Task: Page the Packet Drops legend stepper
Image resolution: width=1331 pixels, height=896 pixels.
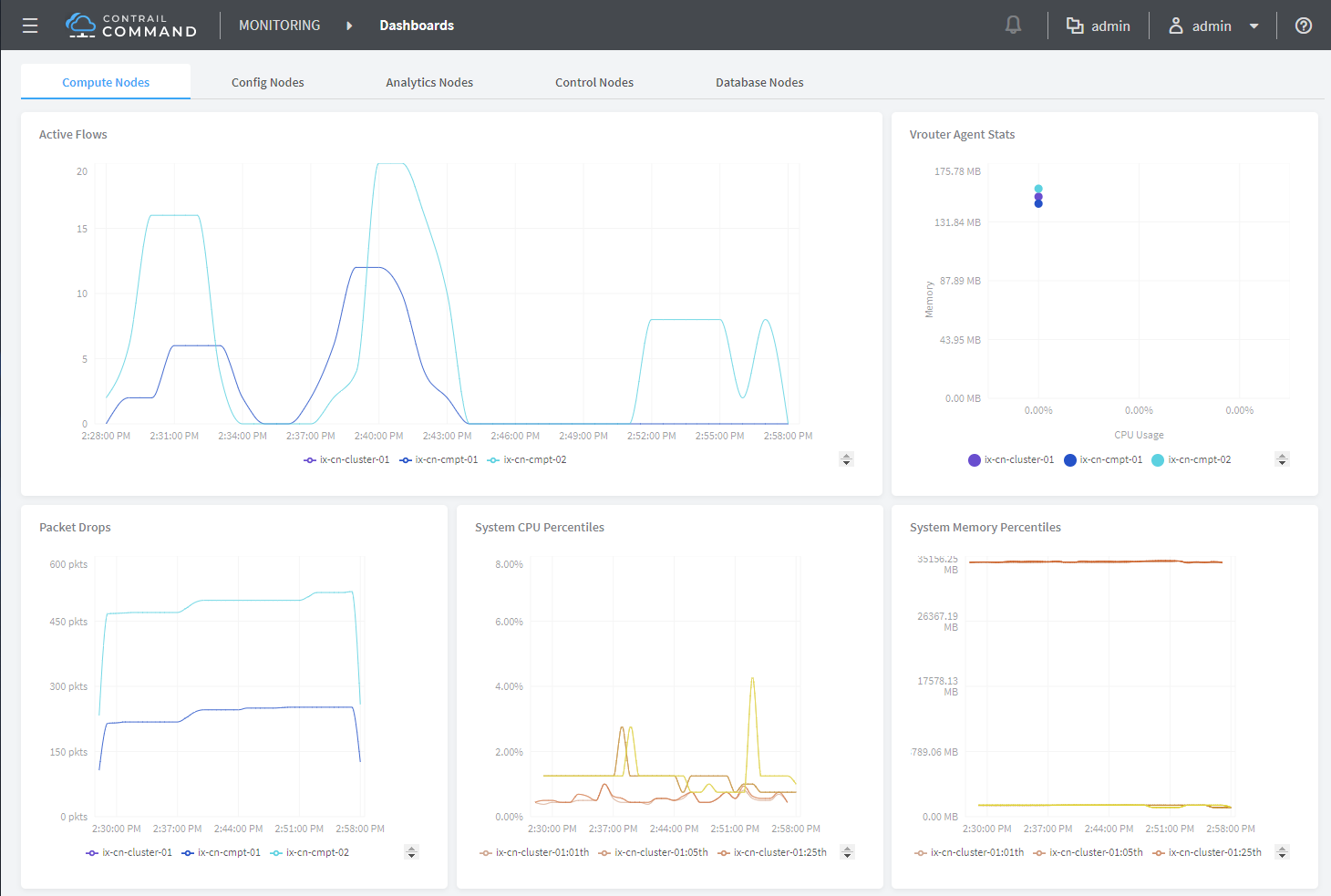Action: (x=411, y=852)
